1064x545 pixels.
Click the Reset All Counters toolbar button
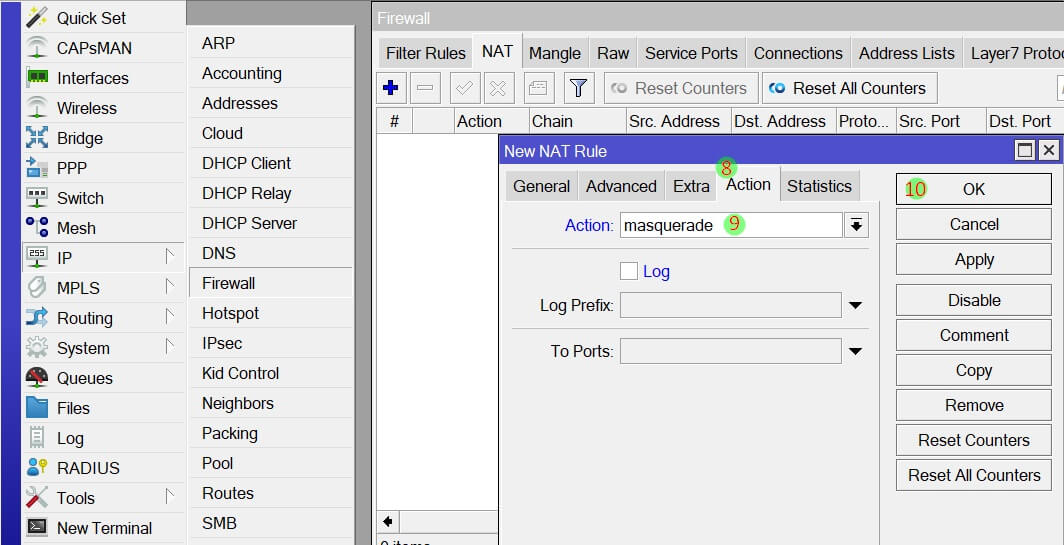[x=849, y=88]
